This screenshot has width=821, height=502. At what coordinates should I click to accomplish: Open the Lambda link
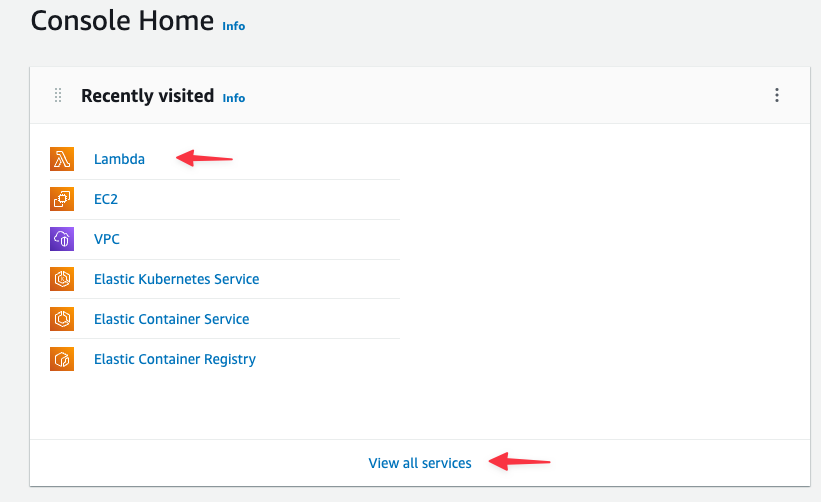coord(119,159)
